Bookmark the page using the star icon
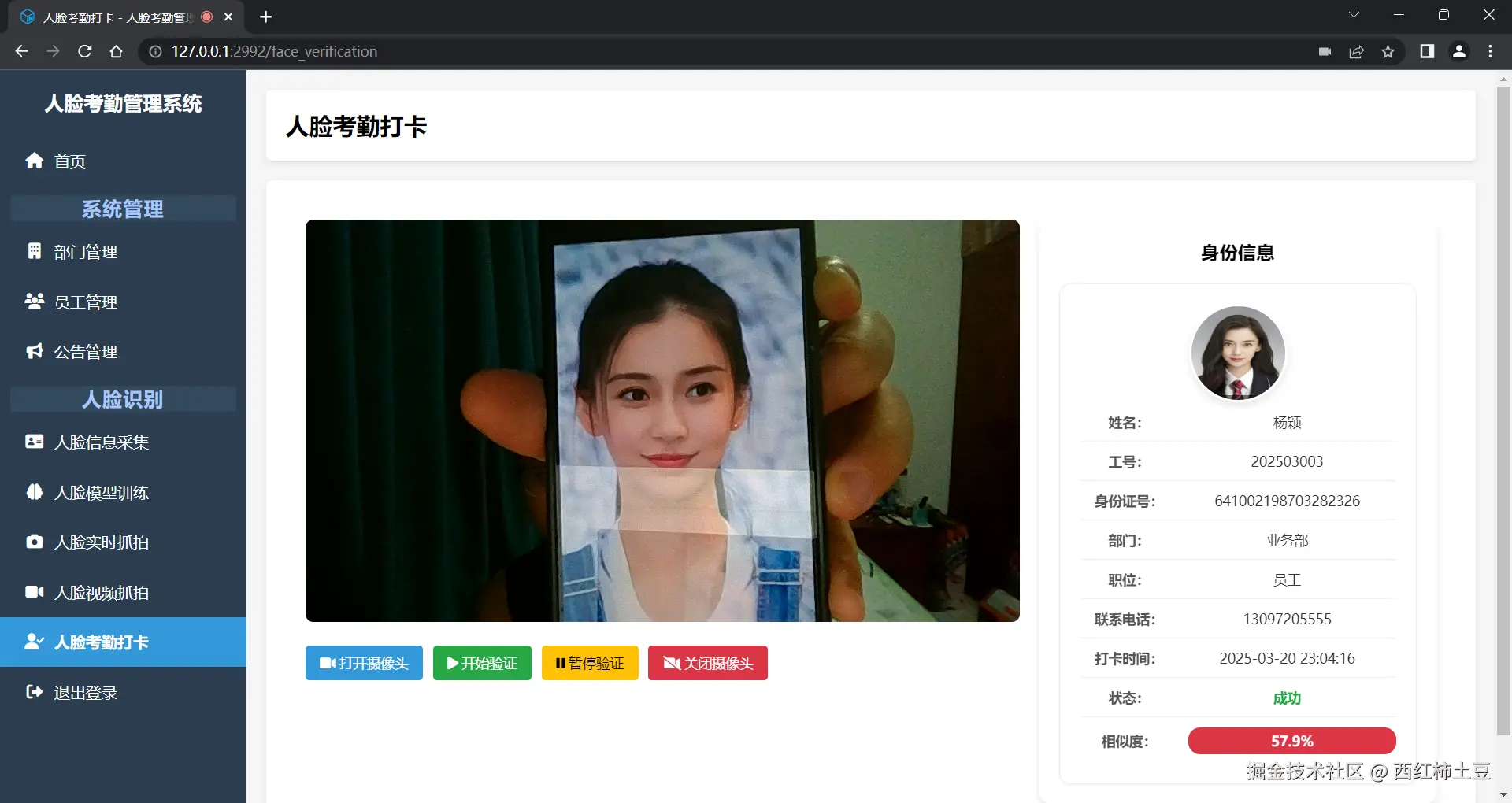The width and height of the screenshot is (1512, 803). pyautogui.click(x=1388, y=51)
